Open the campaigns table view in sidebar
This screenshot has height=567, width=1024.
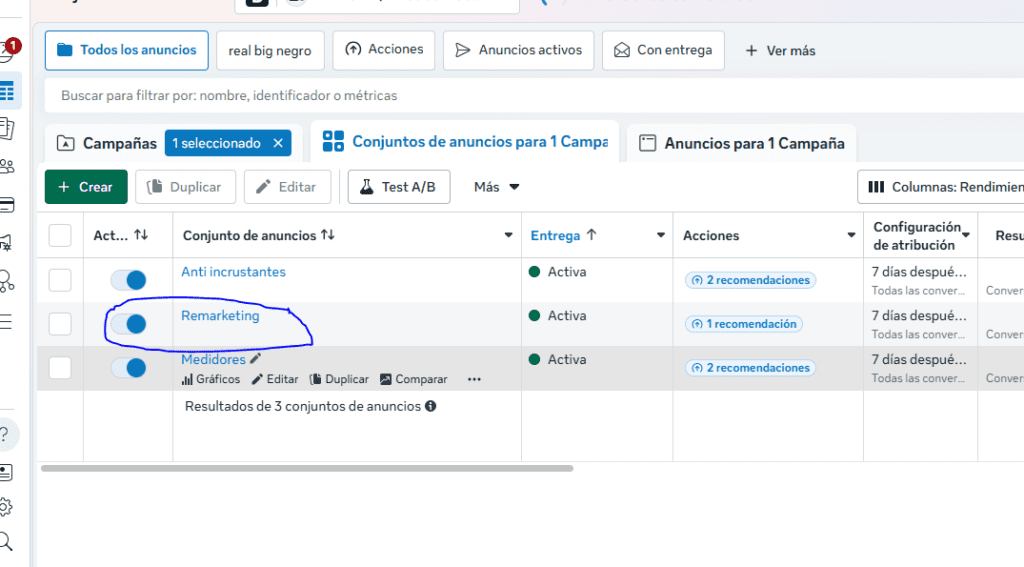point(7,91)
